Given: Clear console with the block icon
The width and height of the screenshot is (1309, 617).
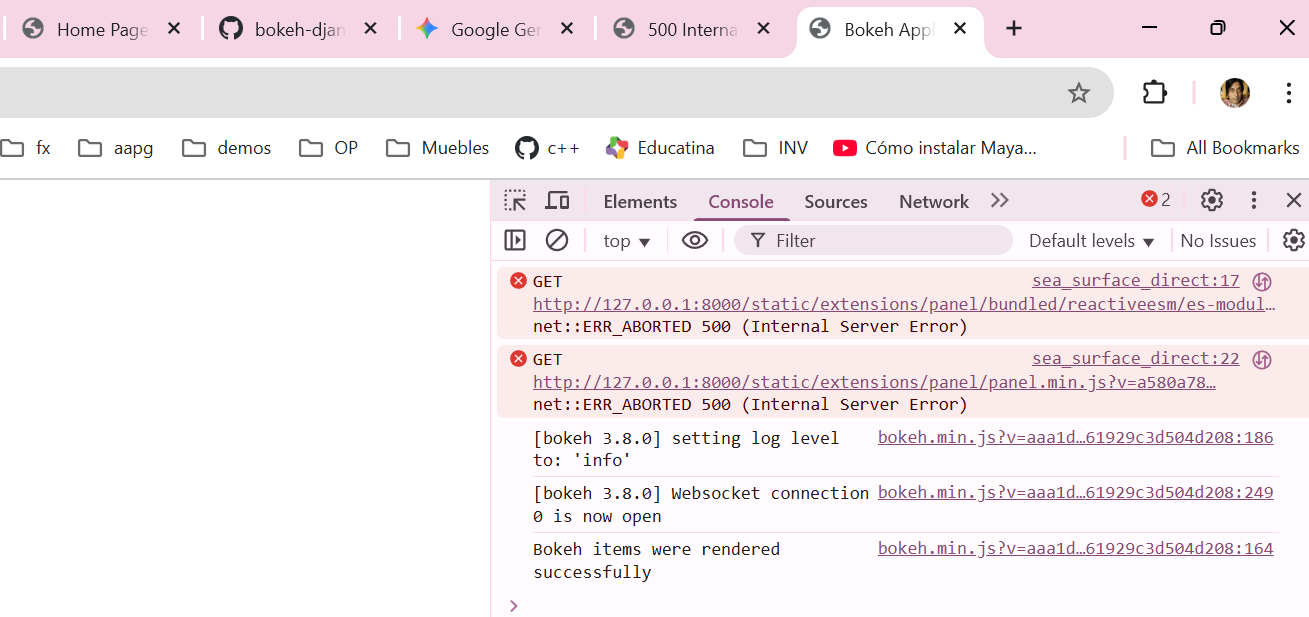Looking at the screenshot, I should [x=557, y=240].
